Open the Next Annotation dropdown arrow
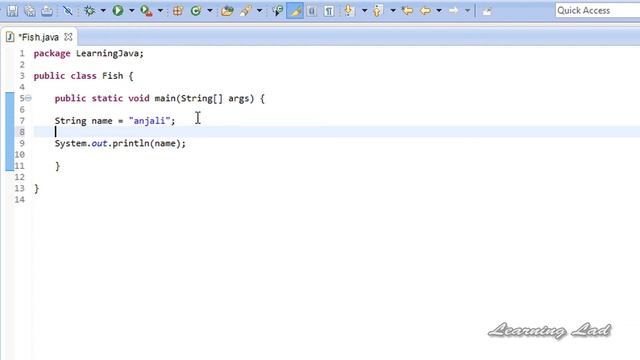The height and width of the screenshot is (360, 640). pos(364,11)
